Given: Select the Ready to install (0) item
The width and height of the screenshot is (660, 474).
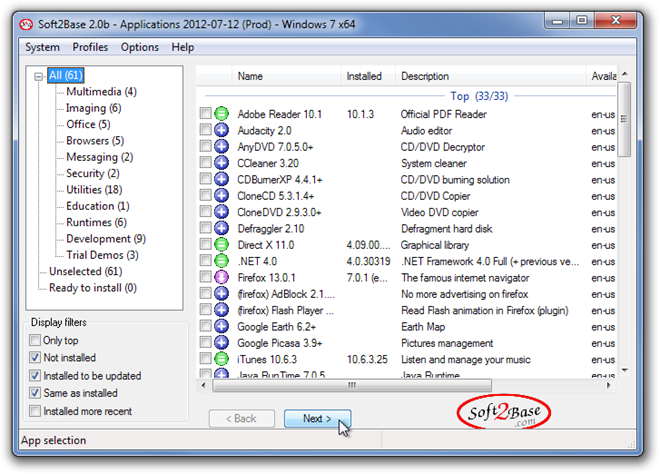Looking at the screenshot, I should (x=93, y=288).
